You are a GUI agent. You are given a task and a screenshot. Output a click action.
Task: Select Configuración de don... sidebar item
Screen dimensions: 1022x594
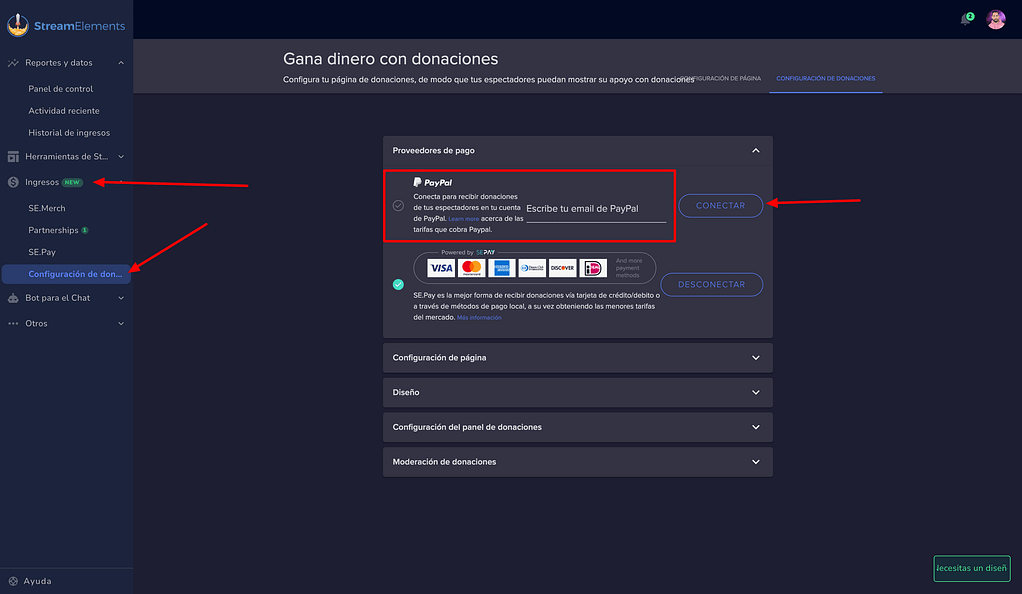(66, 274)
